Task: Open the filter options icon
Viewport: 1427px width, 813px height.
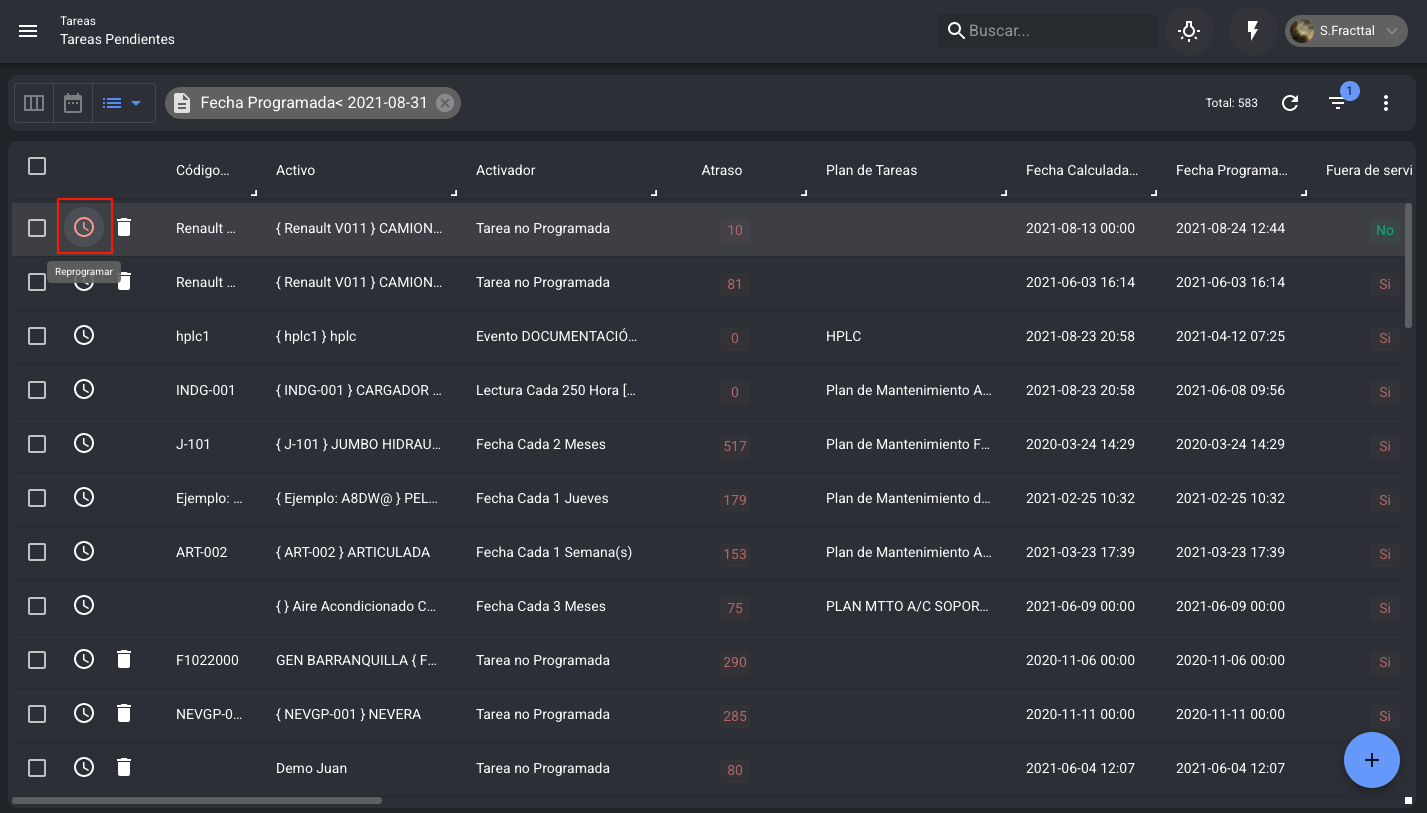Action: (x=1337, y=103)
